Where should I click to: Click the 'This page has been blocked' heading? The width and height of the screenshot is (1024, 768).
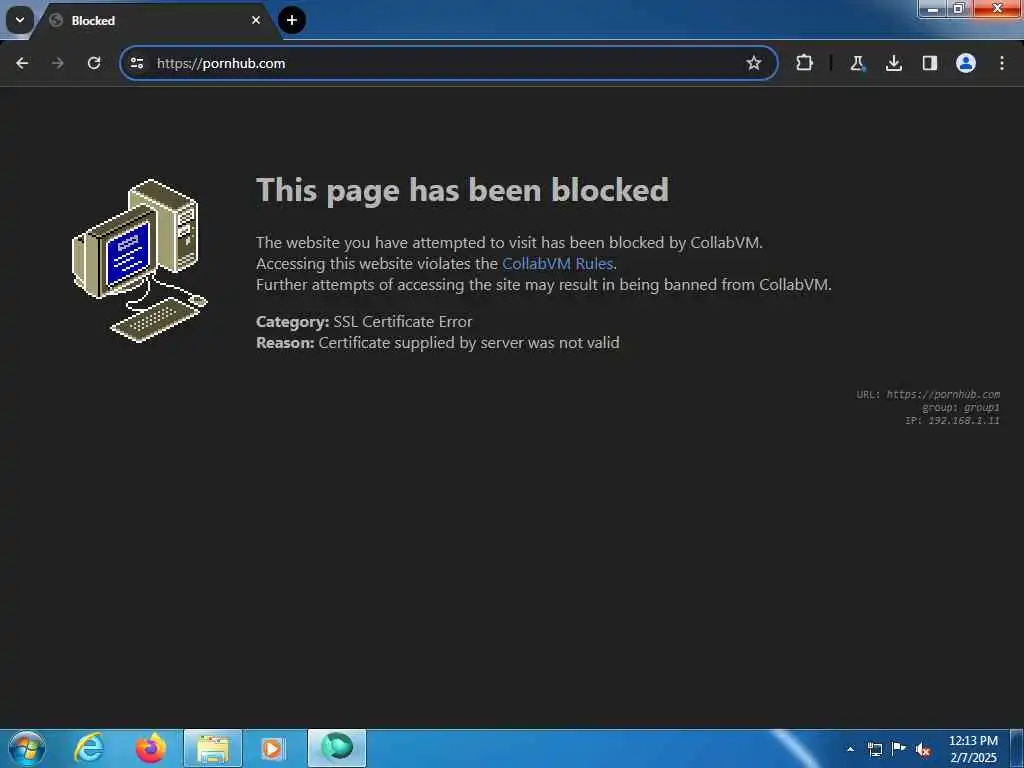pyautogui.click(x=462, y=191)
